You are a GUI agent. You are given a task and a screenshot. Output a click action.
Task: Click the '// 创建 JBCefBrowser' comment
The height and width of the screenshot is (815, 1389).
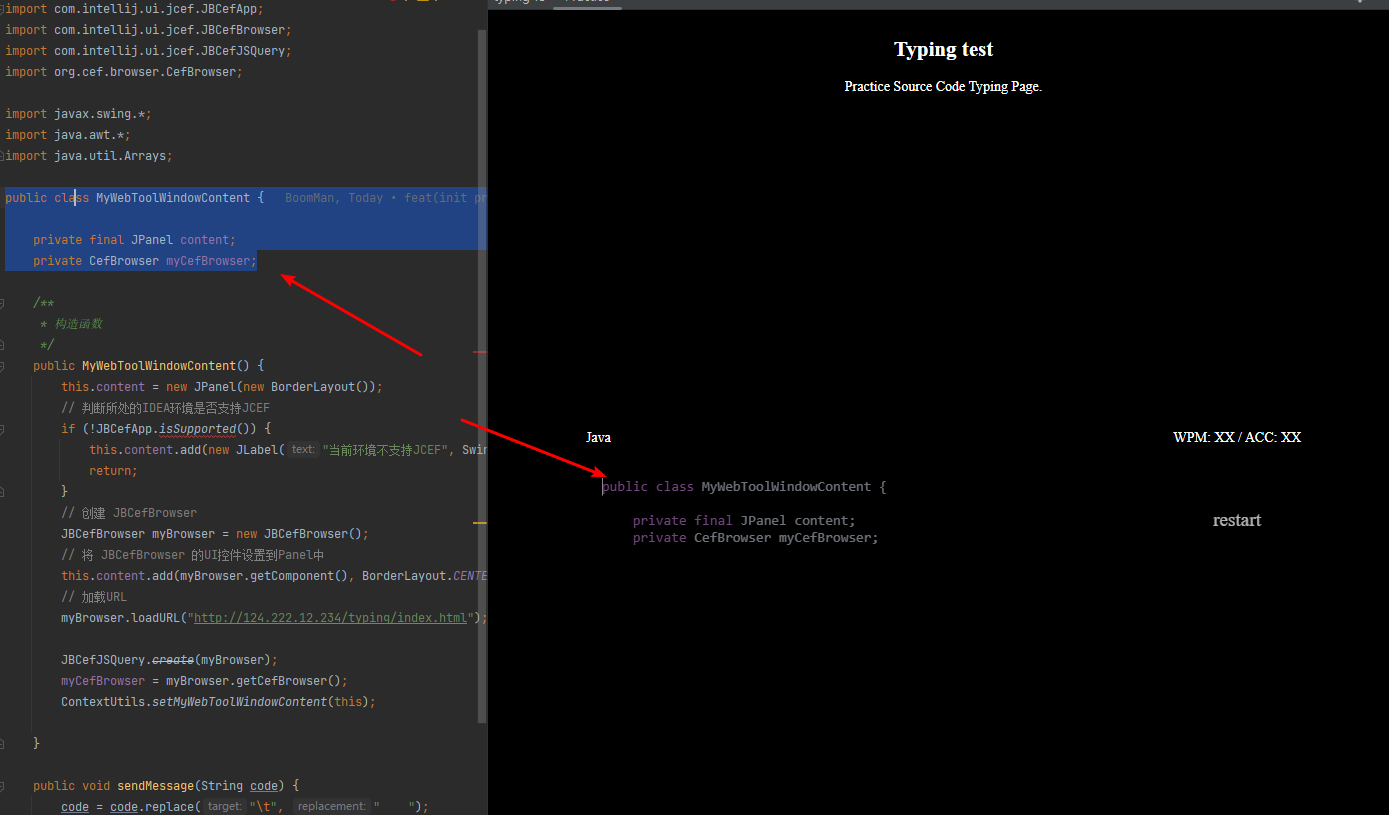129,513
